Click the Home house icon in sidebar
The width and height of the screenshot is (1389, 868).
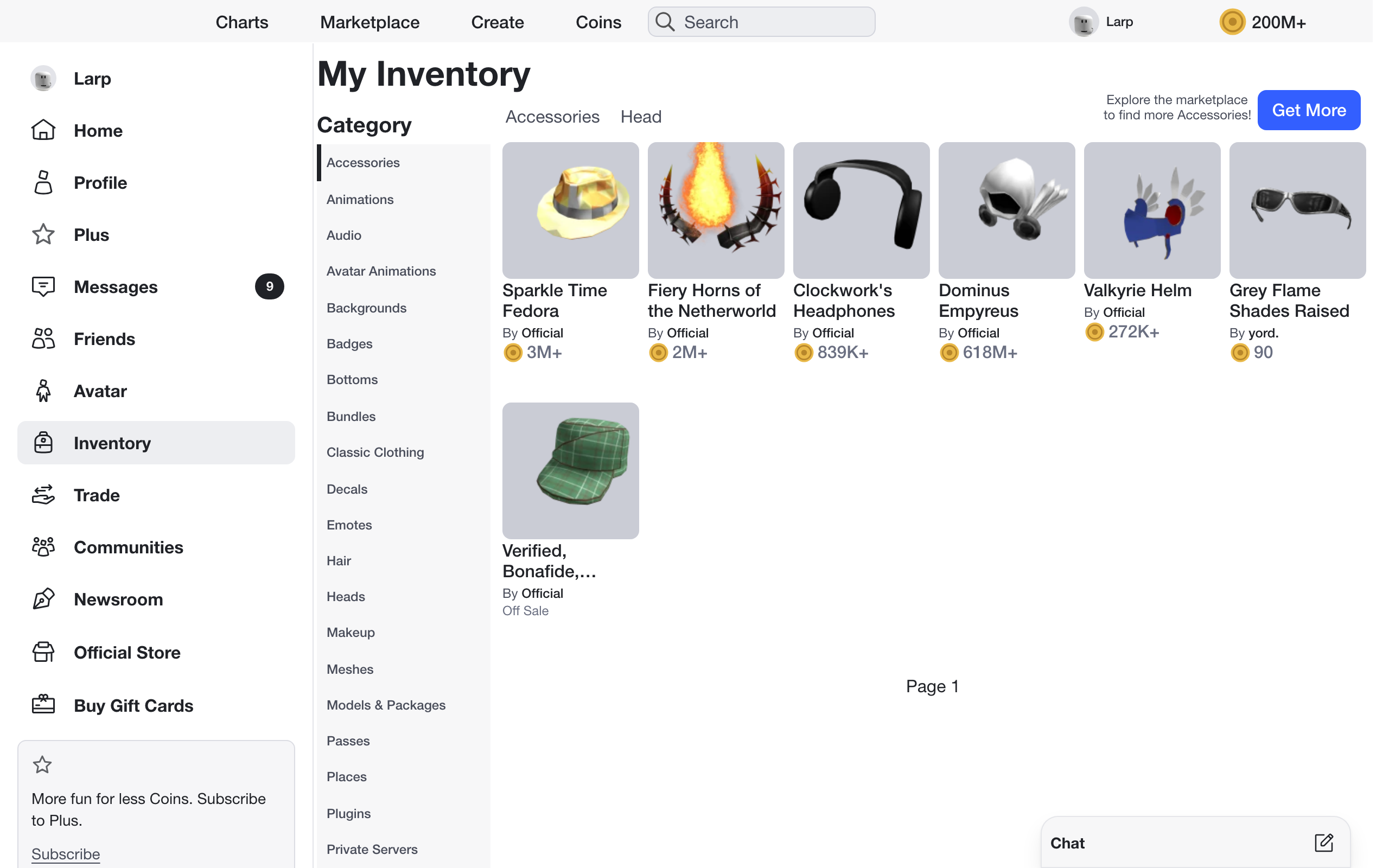(43, 130)
